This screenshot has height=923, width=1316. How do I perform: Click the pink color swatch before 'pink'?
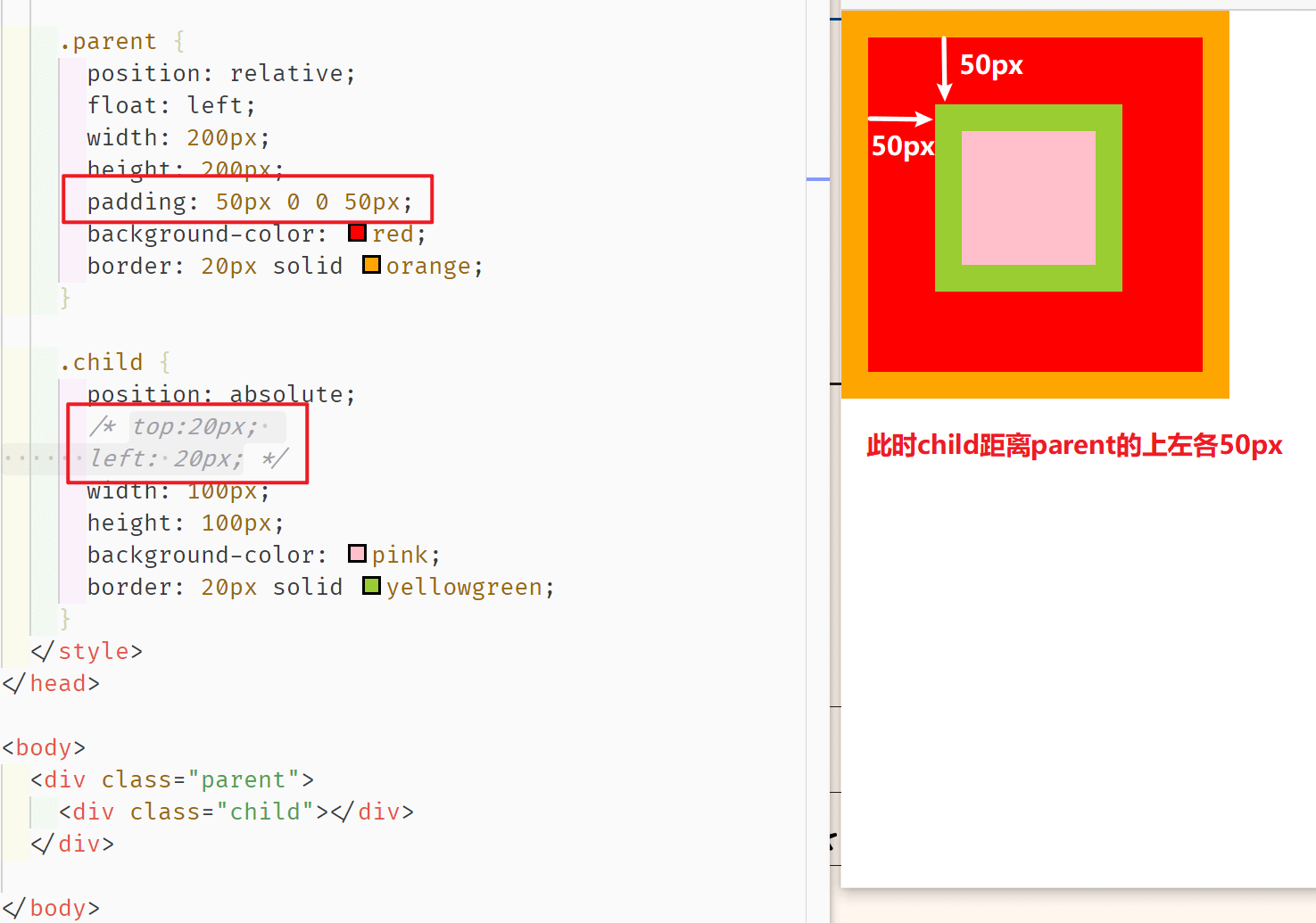358,554
